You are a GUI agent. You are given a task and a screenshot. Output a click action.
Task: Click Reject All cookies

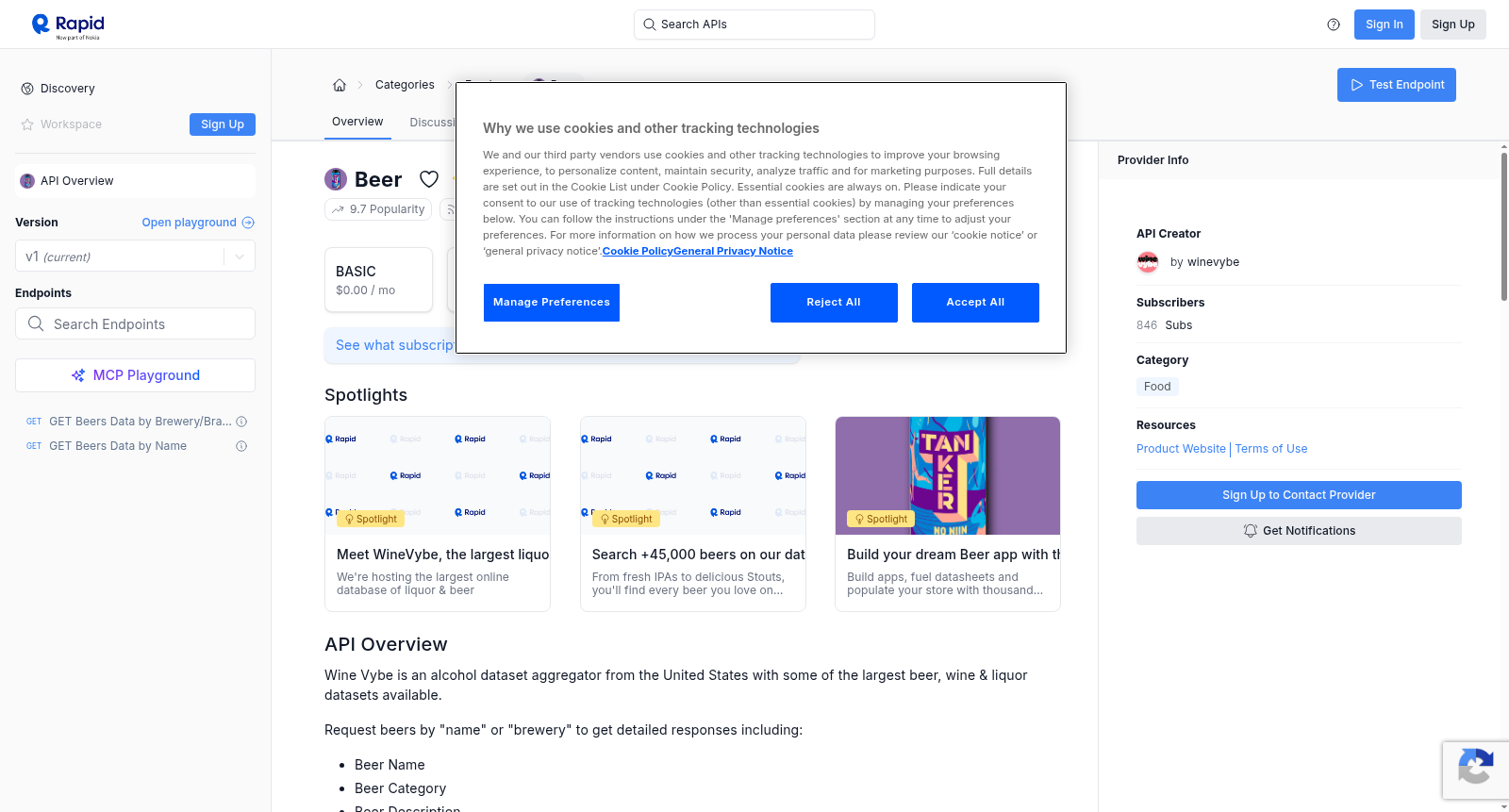(834, 303)
